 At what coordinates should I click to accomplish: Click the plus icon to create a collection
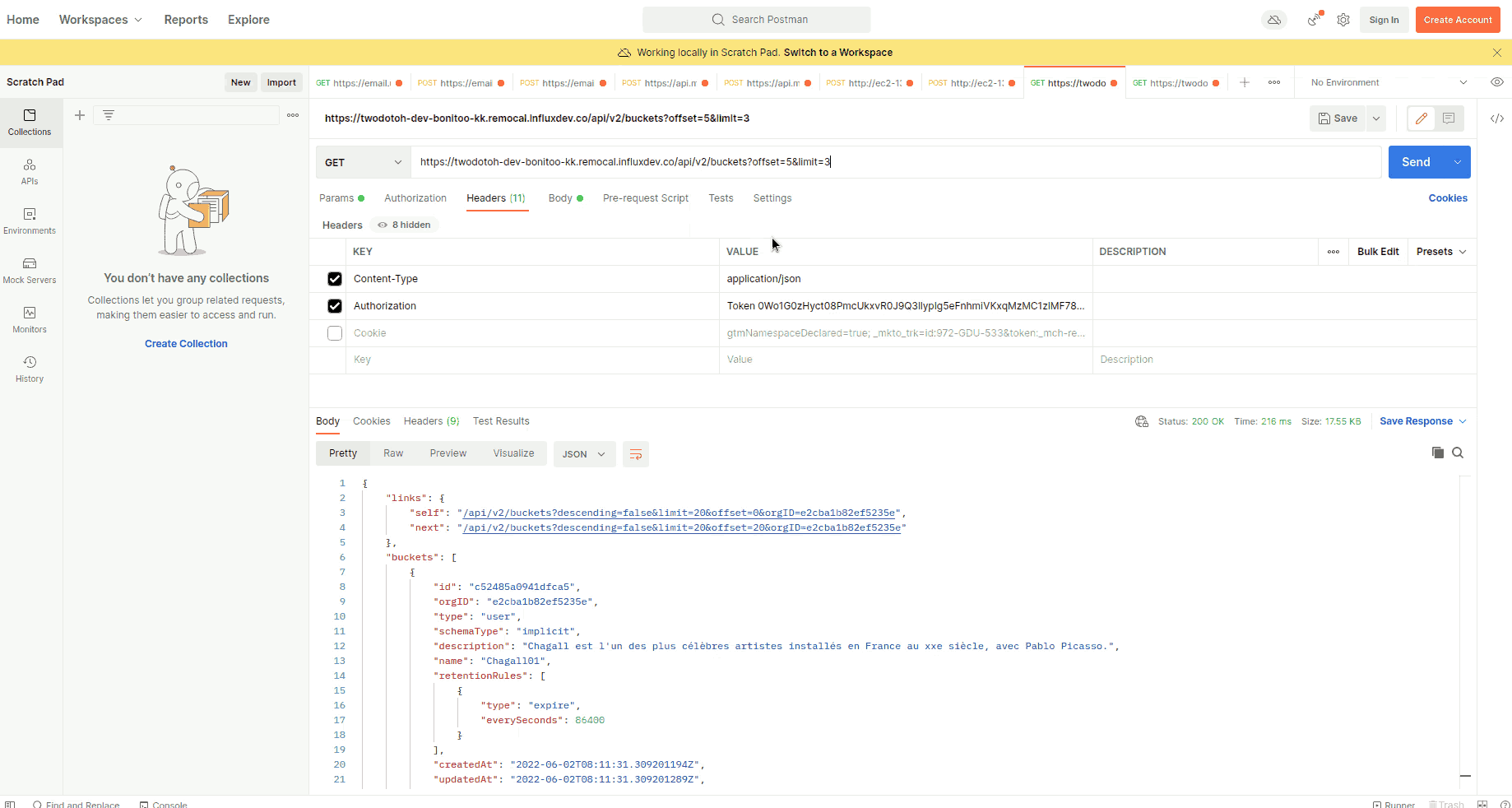[x=80, y=115]
